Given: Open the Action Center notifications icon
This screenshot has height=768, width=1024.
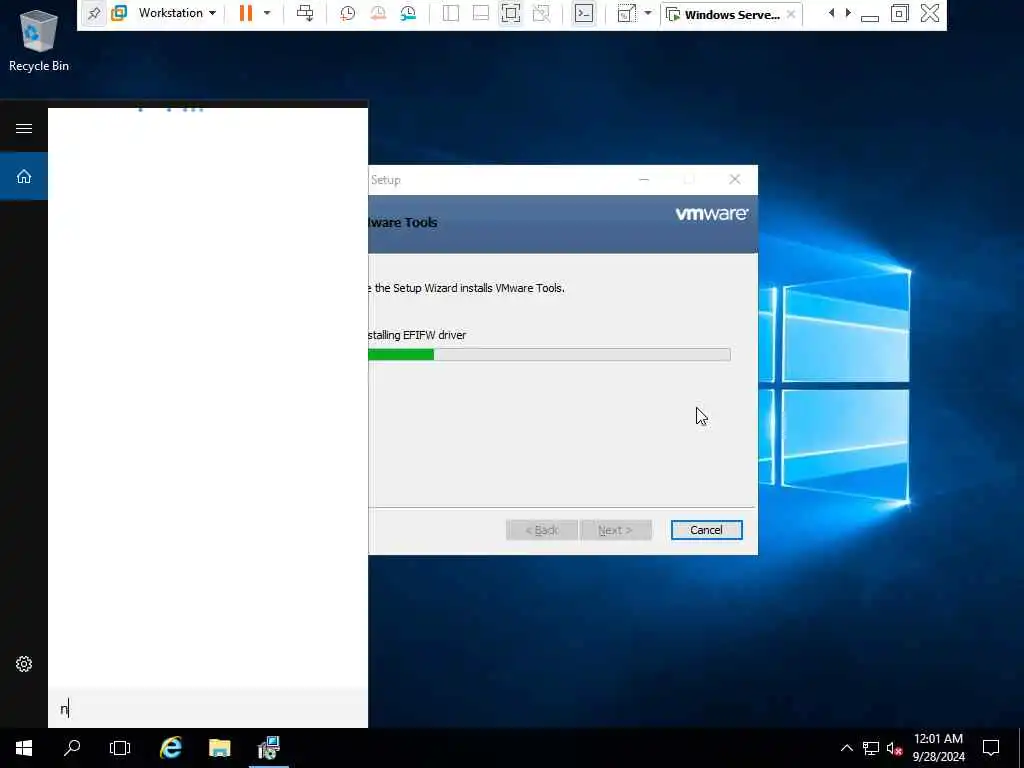Looking at the screenshot, I should (x=991, y=748).
